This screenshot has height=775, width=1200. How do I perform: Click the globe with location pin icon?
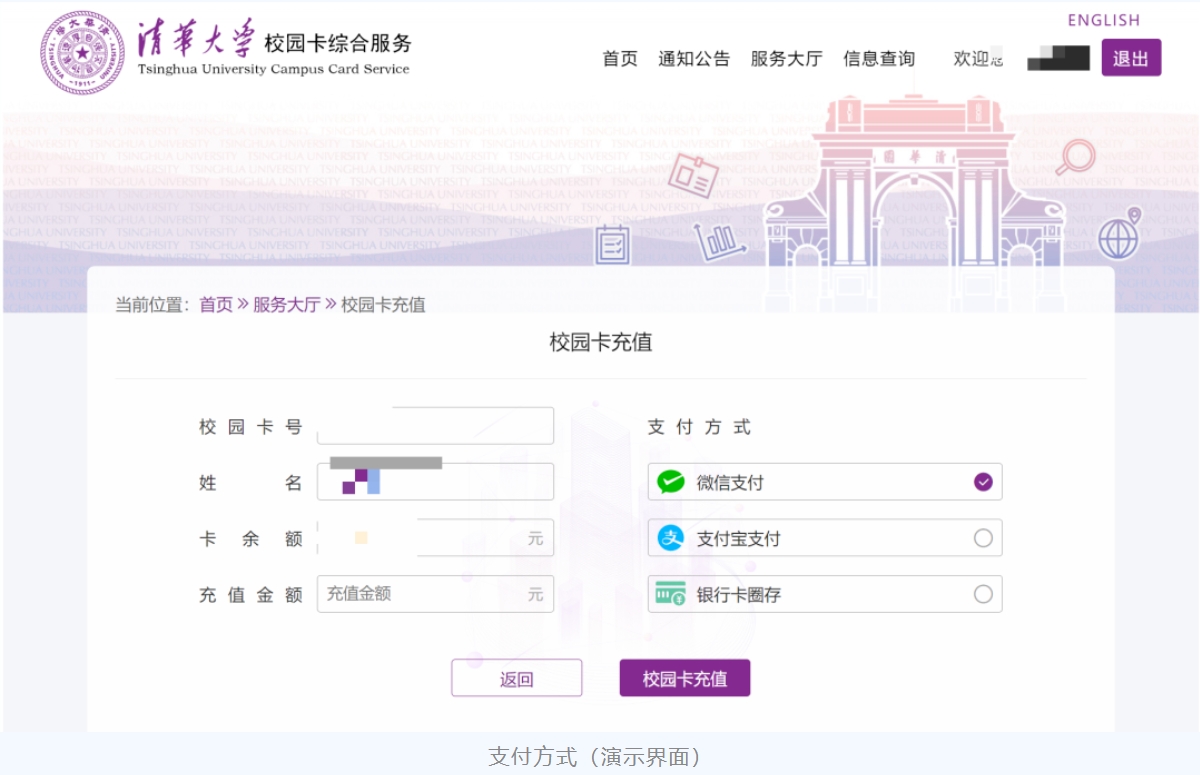click(x=1119, y=234)
